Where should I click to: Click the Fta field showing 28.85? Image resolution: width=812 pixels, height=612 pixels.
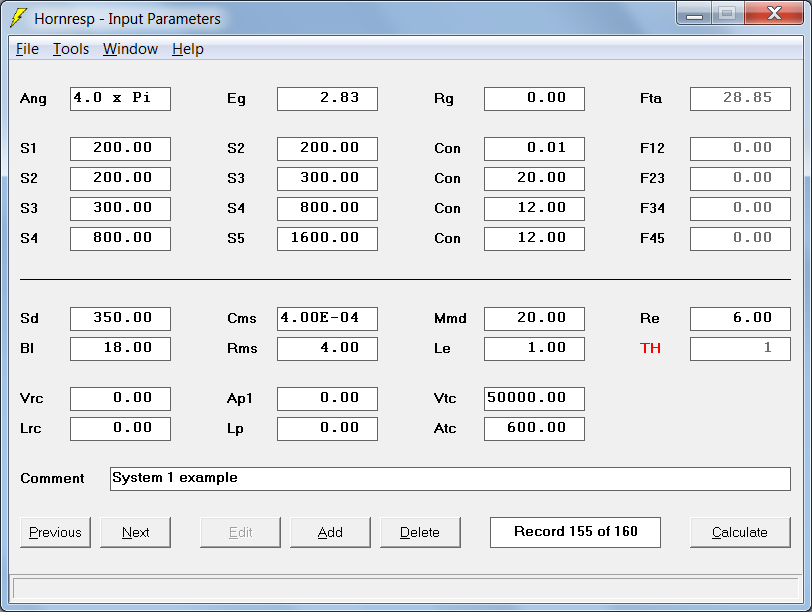[x=741, y=99]
